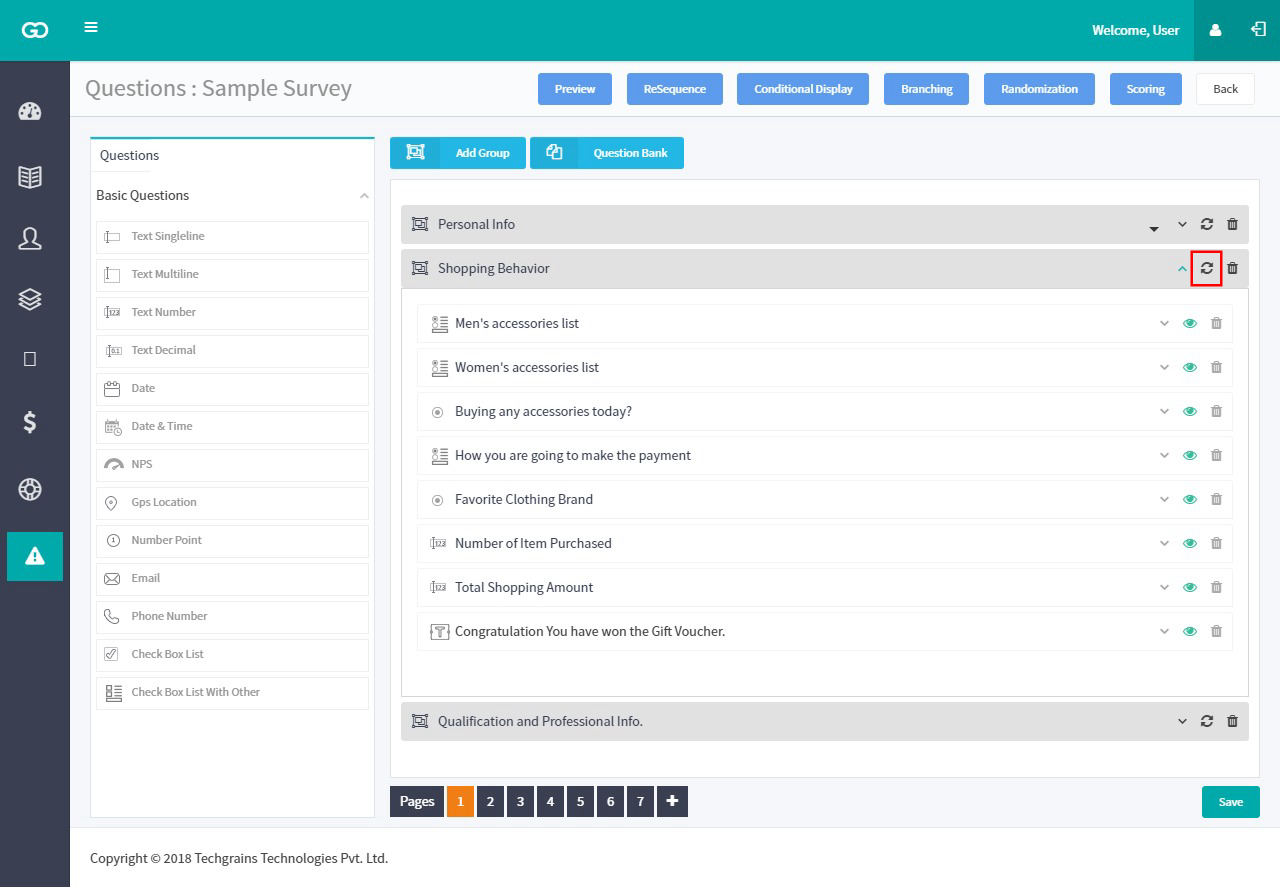The image size is (1280, 887).
Task: Delete the Favorite Clothing Brand question
Action: pyautogui.click(x=1216, y=499)
